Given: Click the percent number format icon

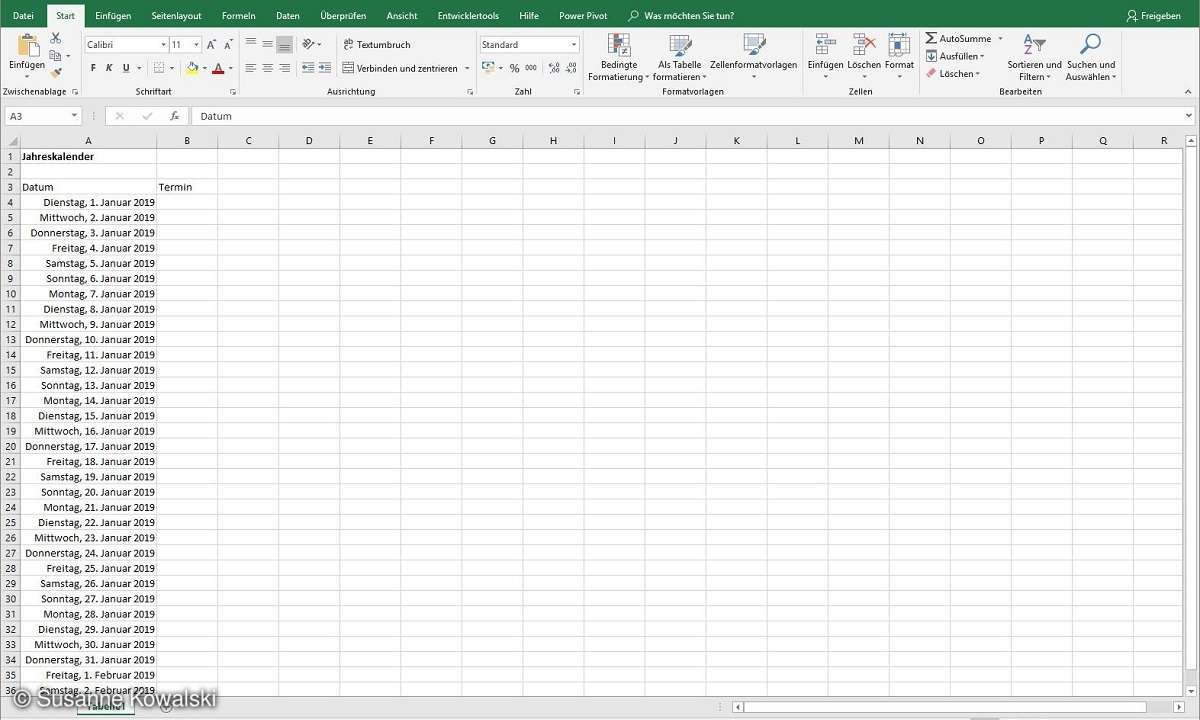Looking at the screenshot, I should pos(514,68).
